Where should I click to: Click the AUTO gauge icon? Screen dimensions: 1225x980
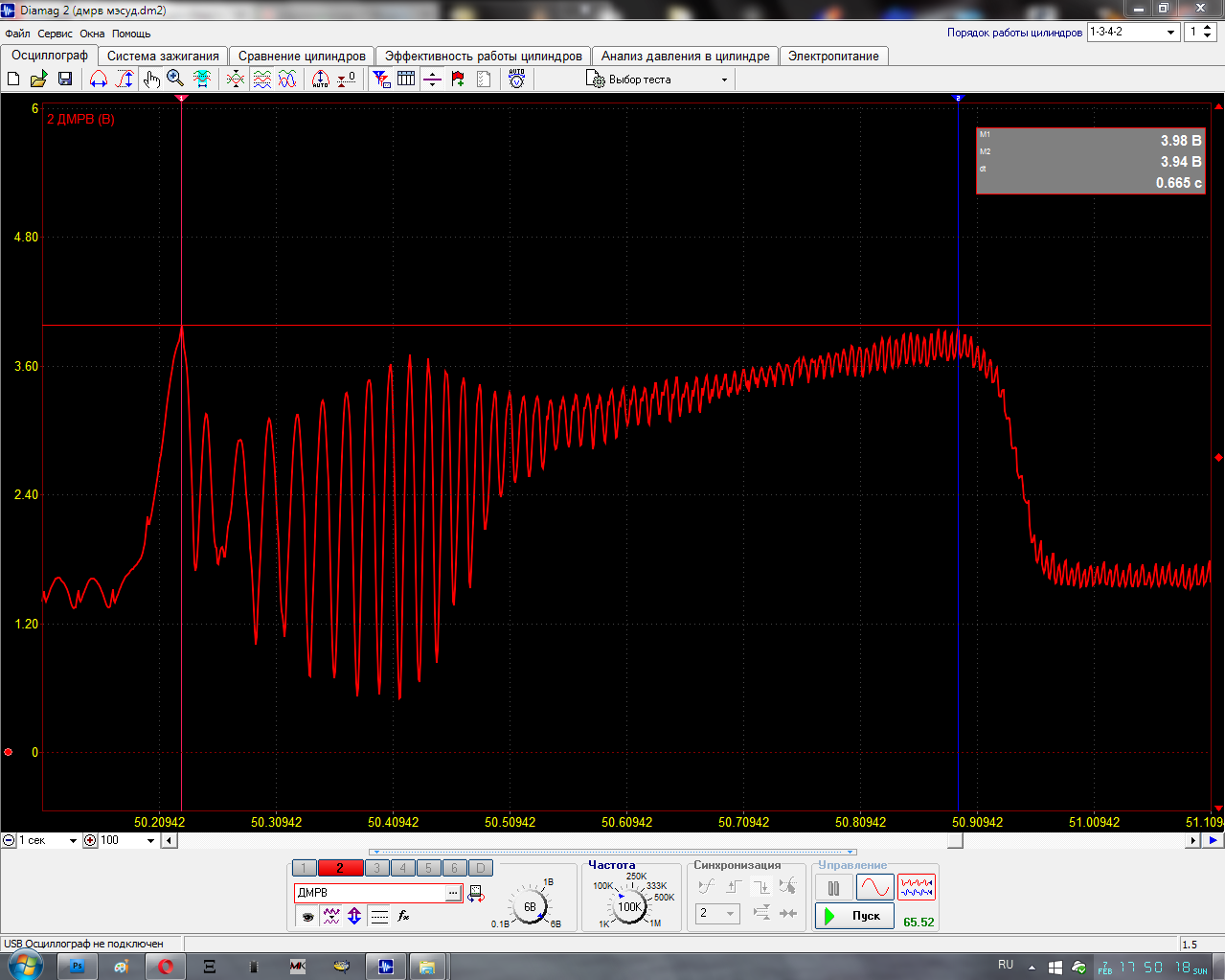[517, 80]
